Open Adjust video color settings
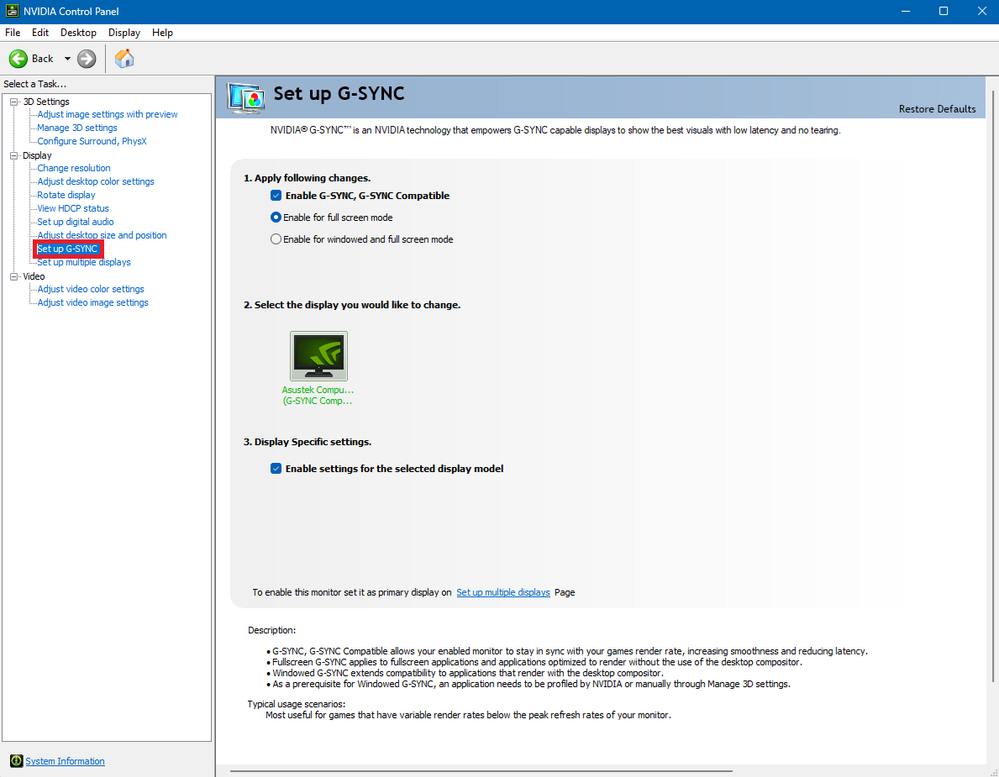Viewport: 999px width, 777px height. click(90, 289)
